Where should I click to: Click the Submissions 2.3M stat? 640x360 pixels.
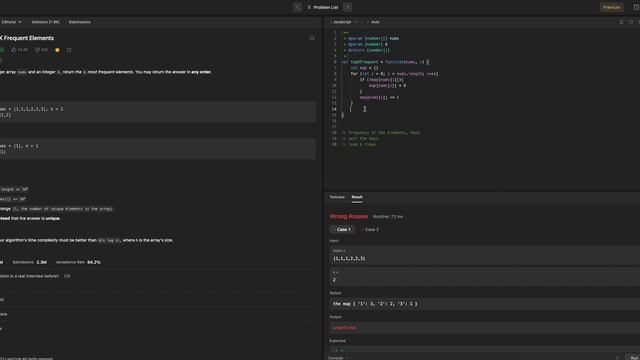29,262
